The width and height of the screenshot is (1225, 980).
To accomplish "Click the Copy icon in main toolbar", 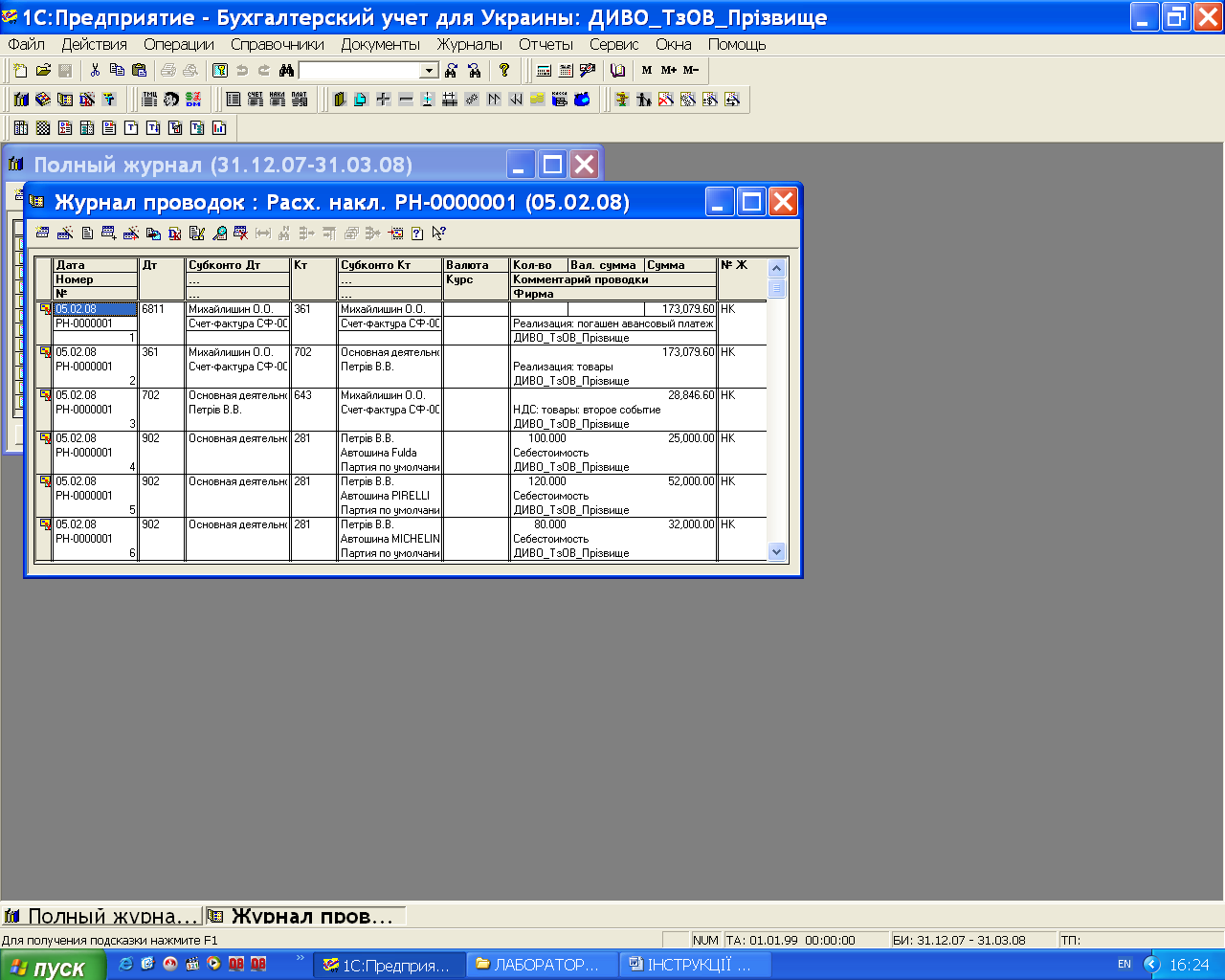I will (x=117, y=70).
